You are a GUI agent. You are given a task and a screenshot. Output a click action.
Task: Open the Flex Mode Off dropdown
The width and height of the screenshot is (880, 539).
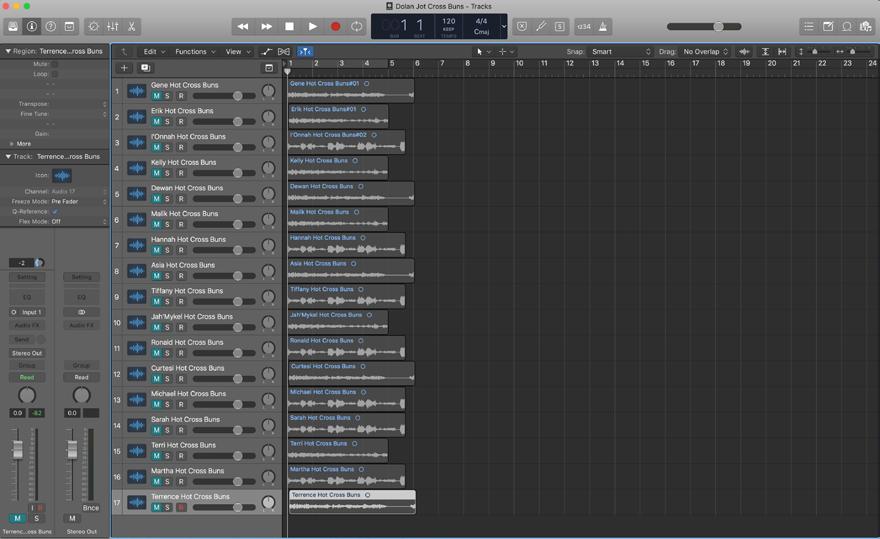78,222
